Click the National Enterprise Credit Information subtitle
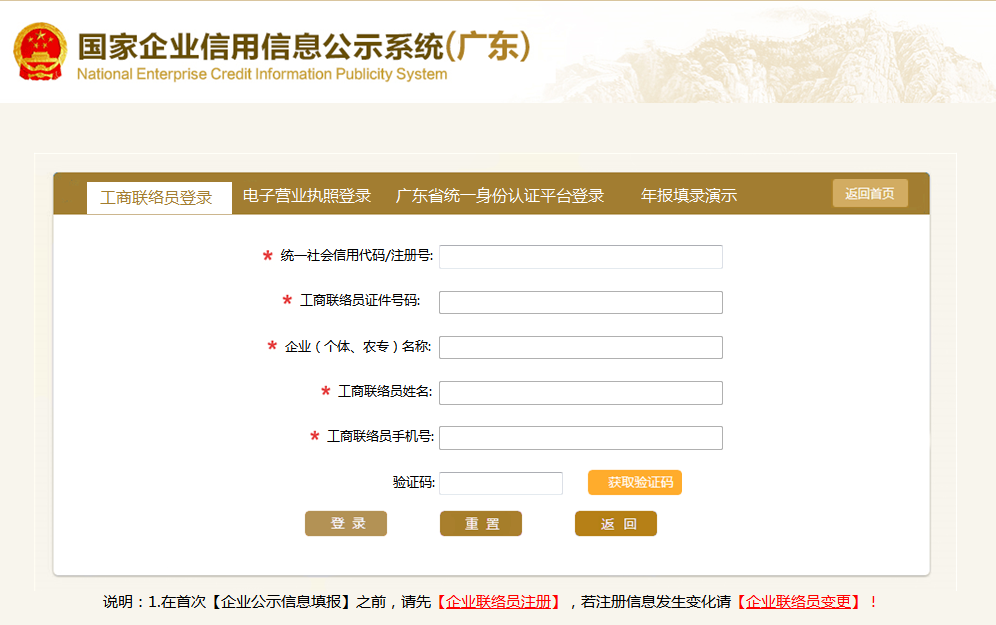Image resolution: width=996 pixels, height=625 pixels. tap(262, 74)
